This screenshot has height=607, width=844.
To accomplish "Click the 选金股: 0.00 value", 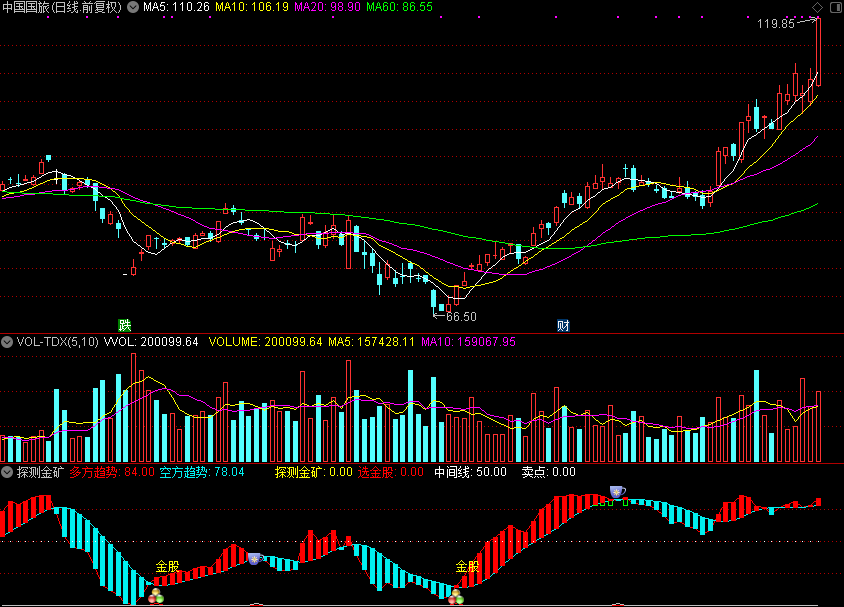I will click(391, 472).
